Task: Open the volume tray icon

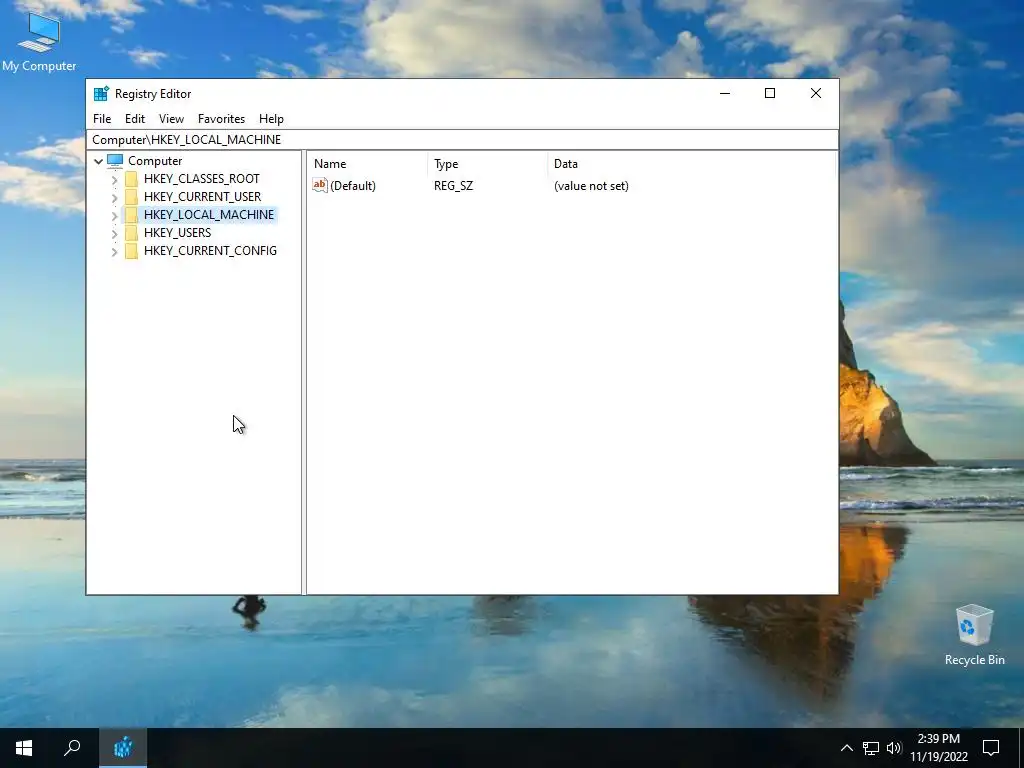Action: tap(894, 748)
